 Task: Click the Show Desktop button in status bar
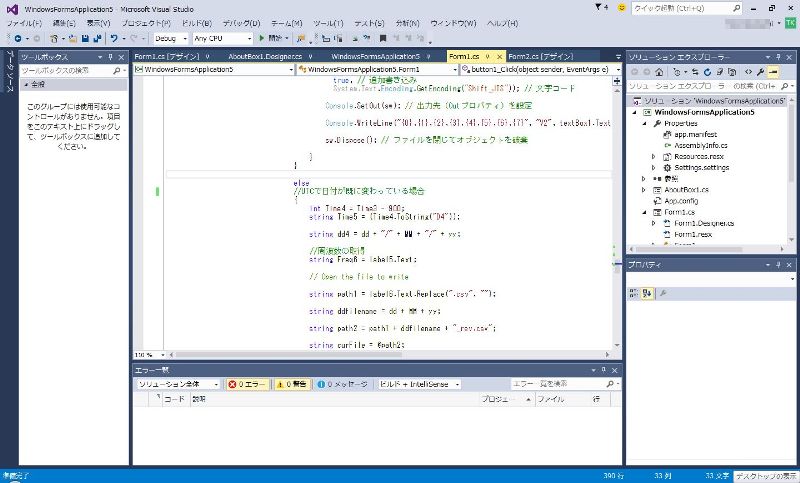pyautogui.click(x=766, y=476)
